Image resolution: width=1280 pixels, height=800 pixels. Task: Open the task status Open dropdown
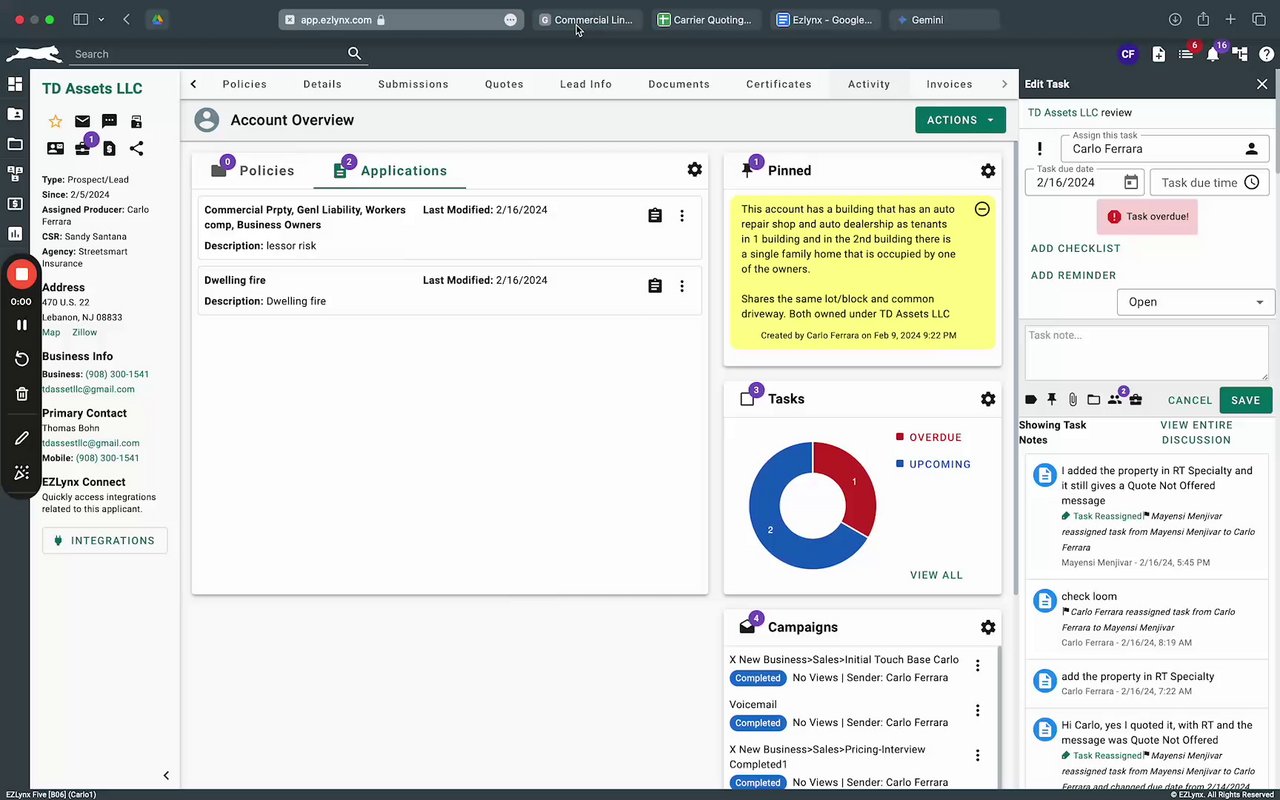pos(1196,302)
